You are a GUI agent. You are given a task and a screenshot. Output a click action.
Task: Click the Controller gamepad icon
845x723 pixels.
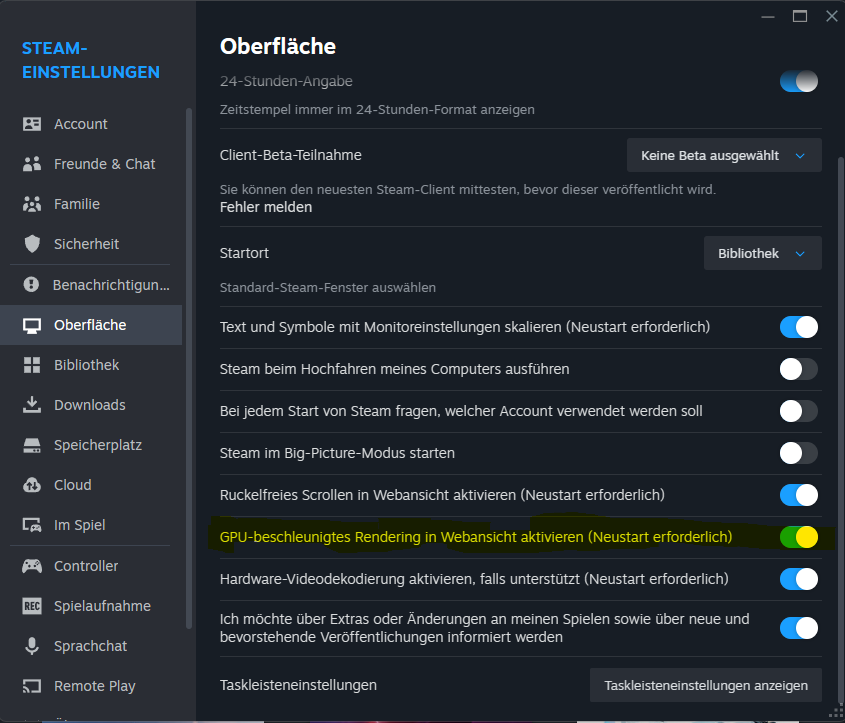[x=32, y=566]
